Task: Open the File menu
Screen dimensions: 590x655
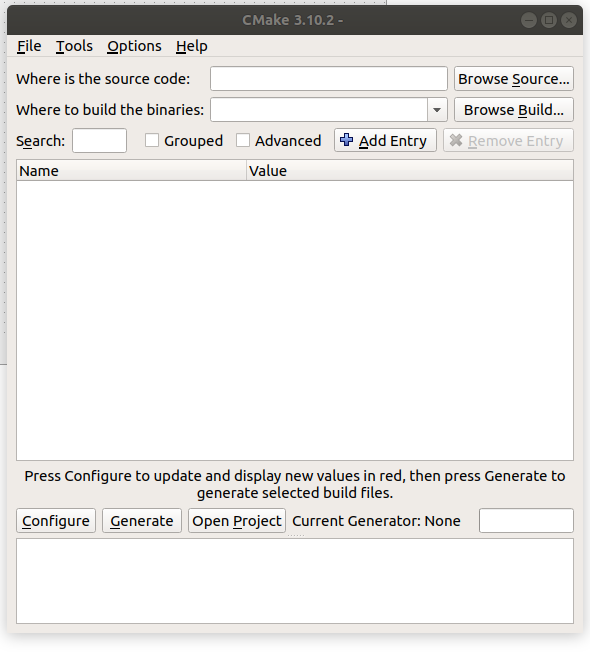Action: pyautogui.click(x=29, y=46)
